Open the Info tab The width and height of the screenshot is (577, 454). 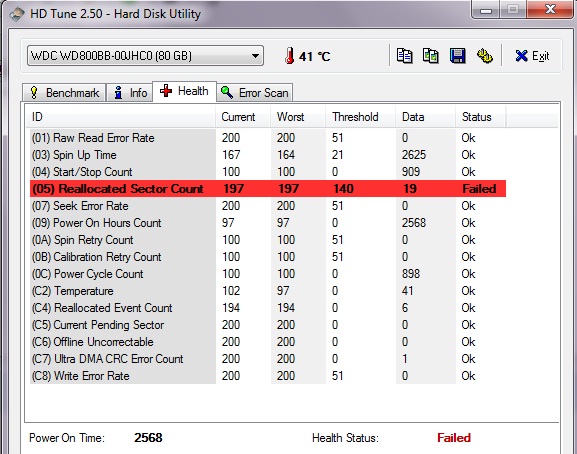[x=130, y=92]
